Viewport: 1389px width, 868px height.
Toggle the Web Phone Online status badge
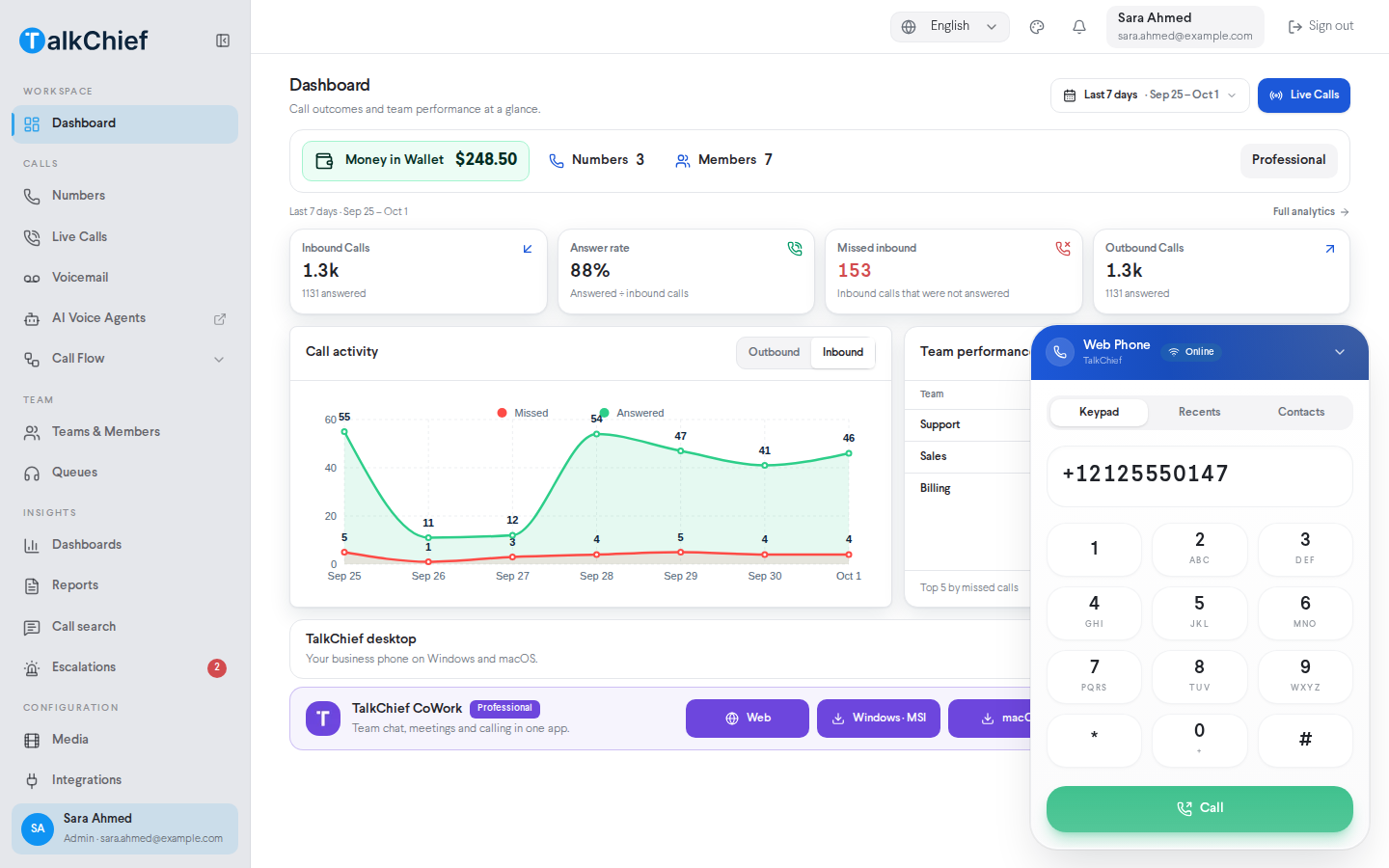[x=1191, y=352]
